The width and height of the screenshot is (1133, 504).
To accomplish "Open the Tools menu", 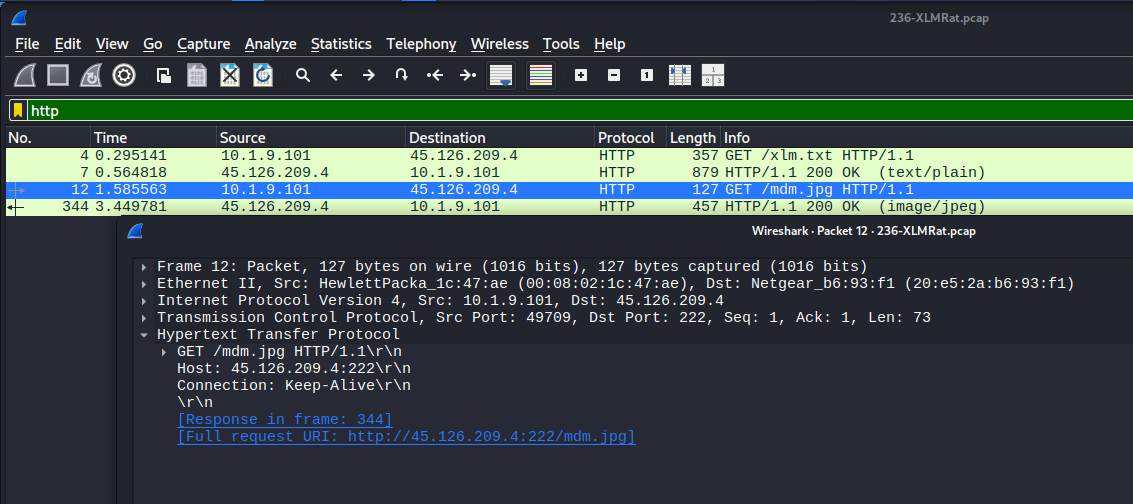I will tap(561, 44).
